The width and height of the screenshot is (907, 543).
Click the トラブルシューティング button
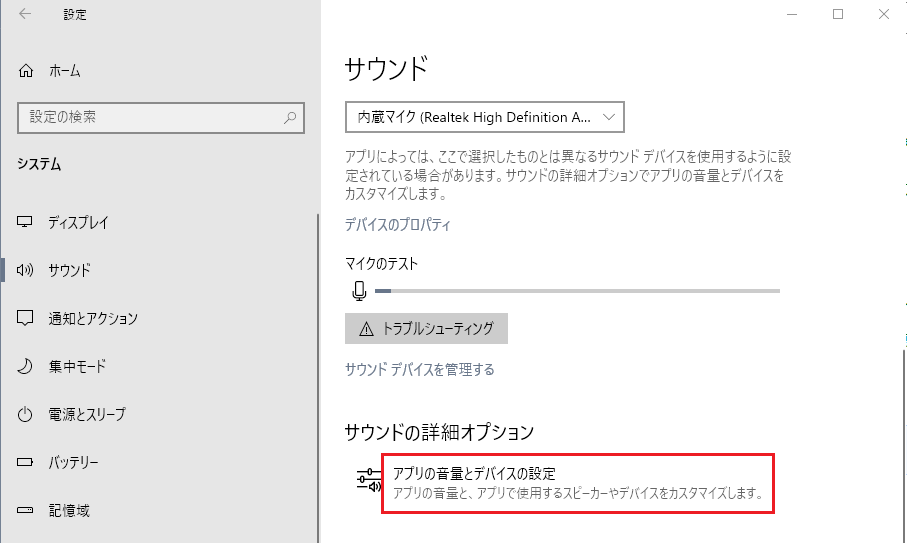(x=426, y=328)
